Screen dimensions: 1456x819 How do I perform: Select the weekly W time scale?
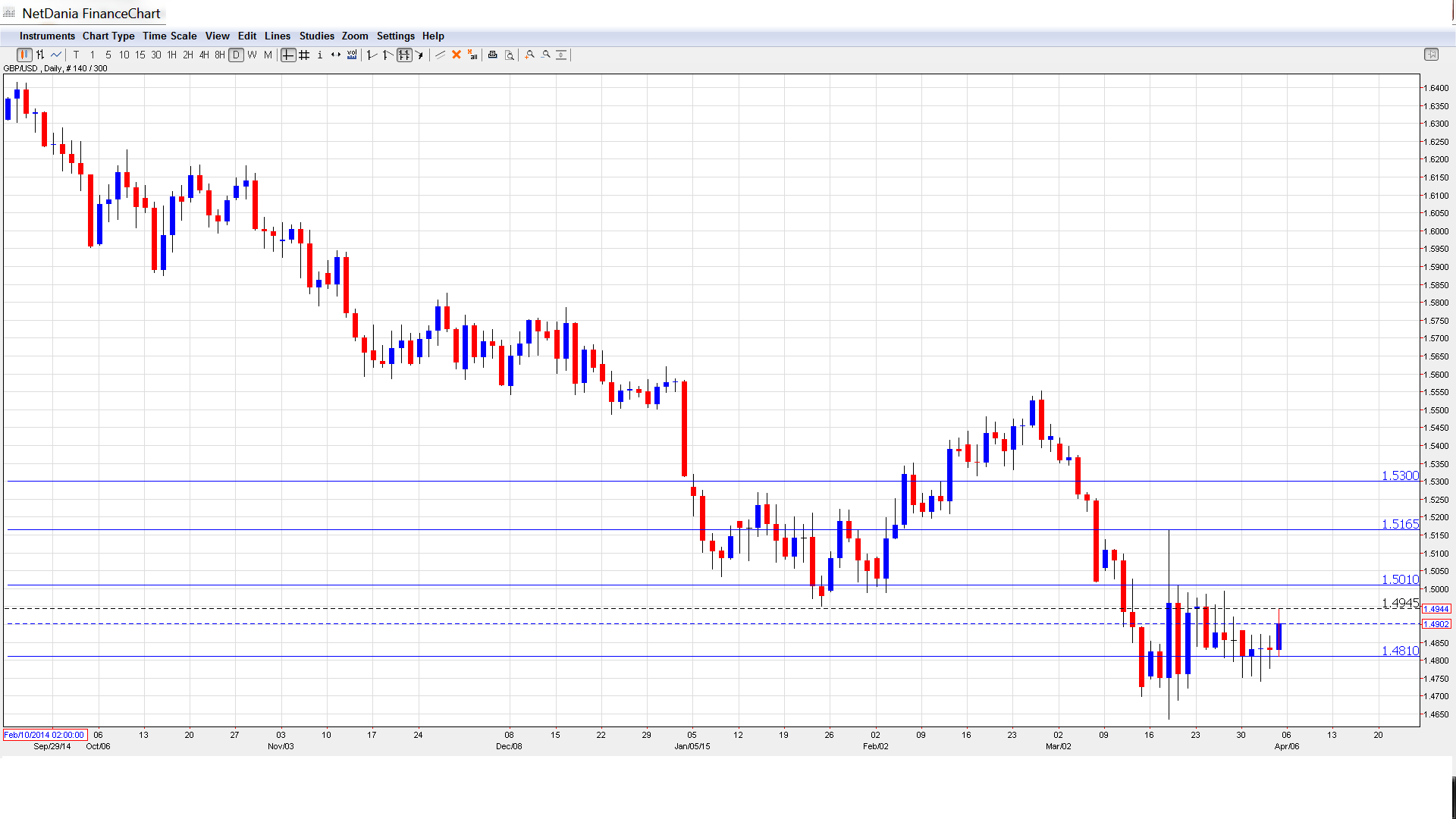[252, 55]
